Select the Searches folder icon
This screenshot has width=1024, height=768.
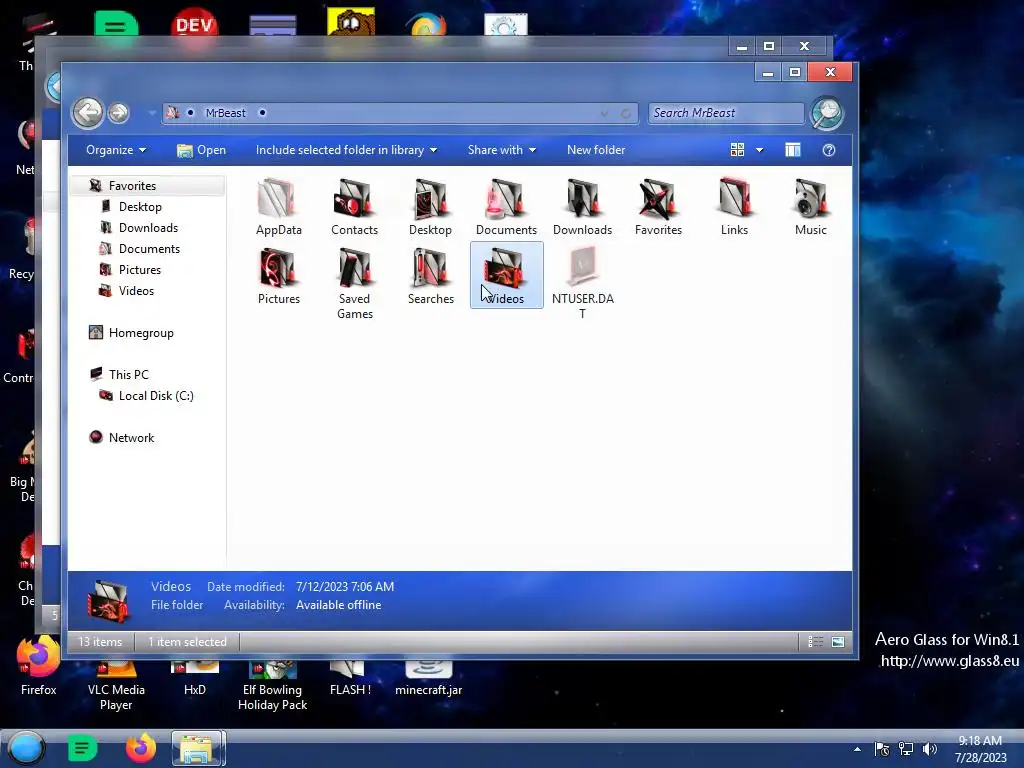430,276
